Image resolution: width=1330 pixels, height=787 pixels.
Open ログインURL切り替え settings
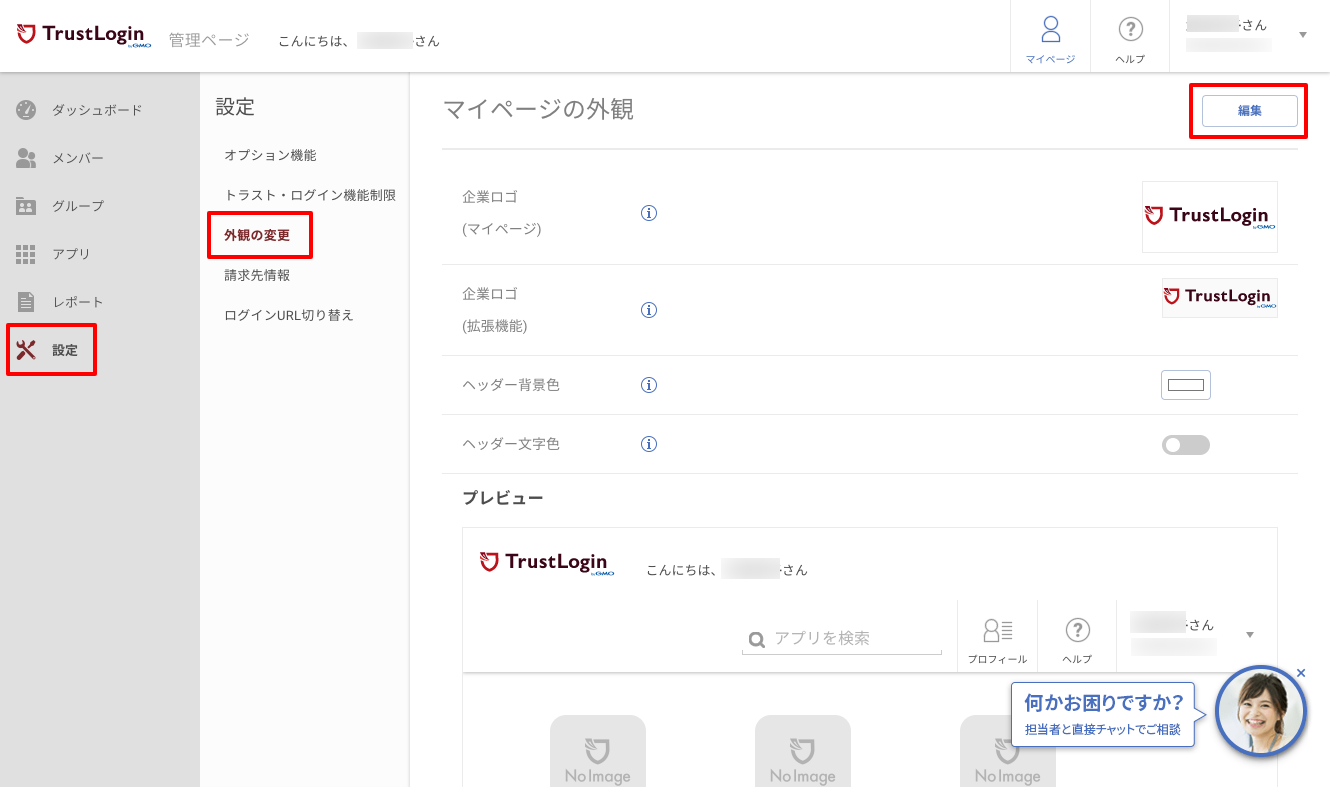(289, 315)
